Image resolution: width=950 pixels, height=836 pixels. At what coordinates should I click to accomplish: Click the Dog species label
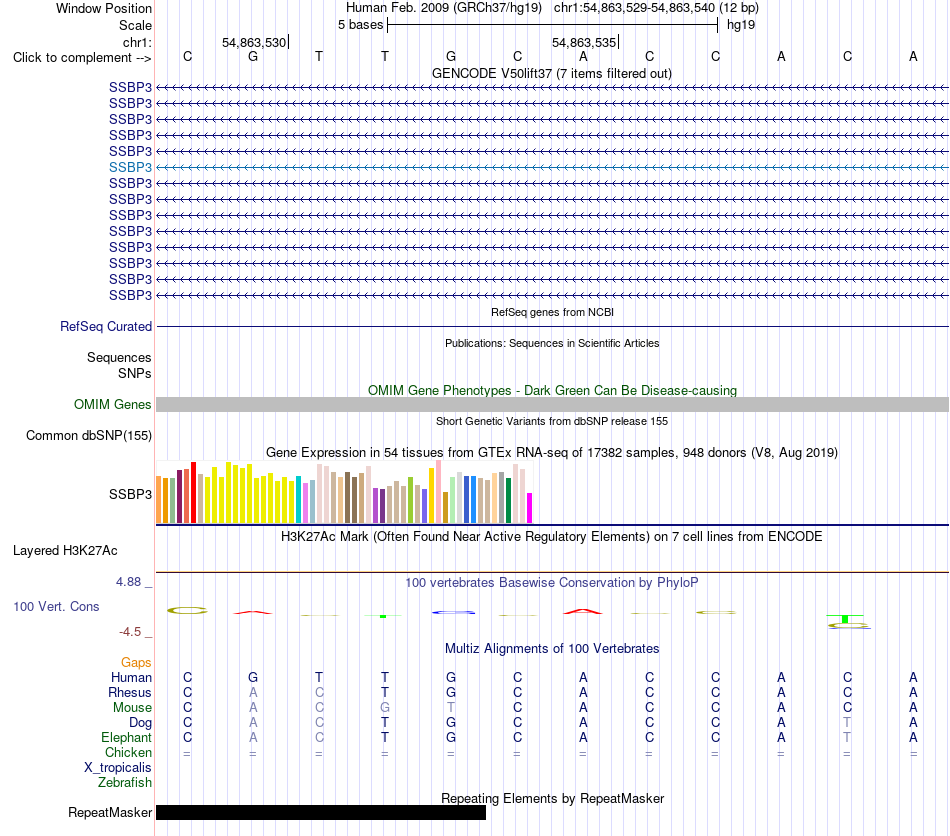(x=140, y=723)
